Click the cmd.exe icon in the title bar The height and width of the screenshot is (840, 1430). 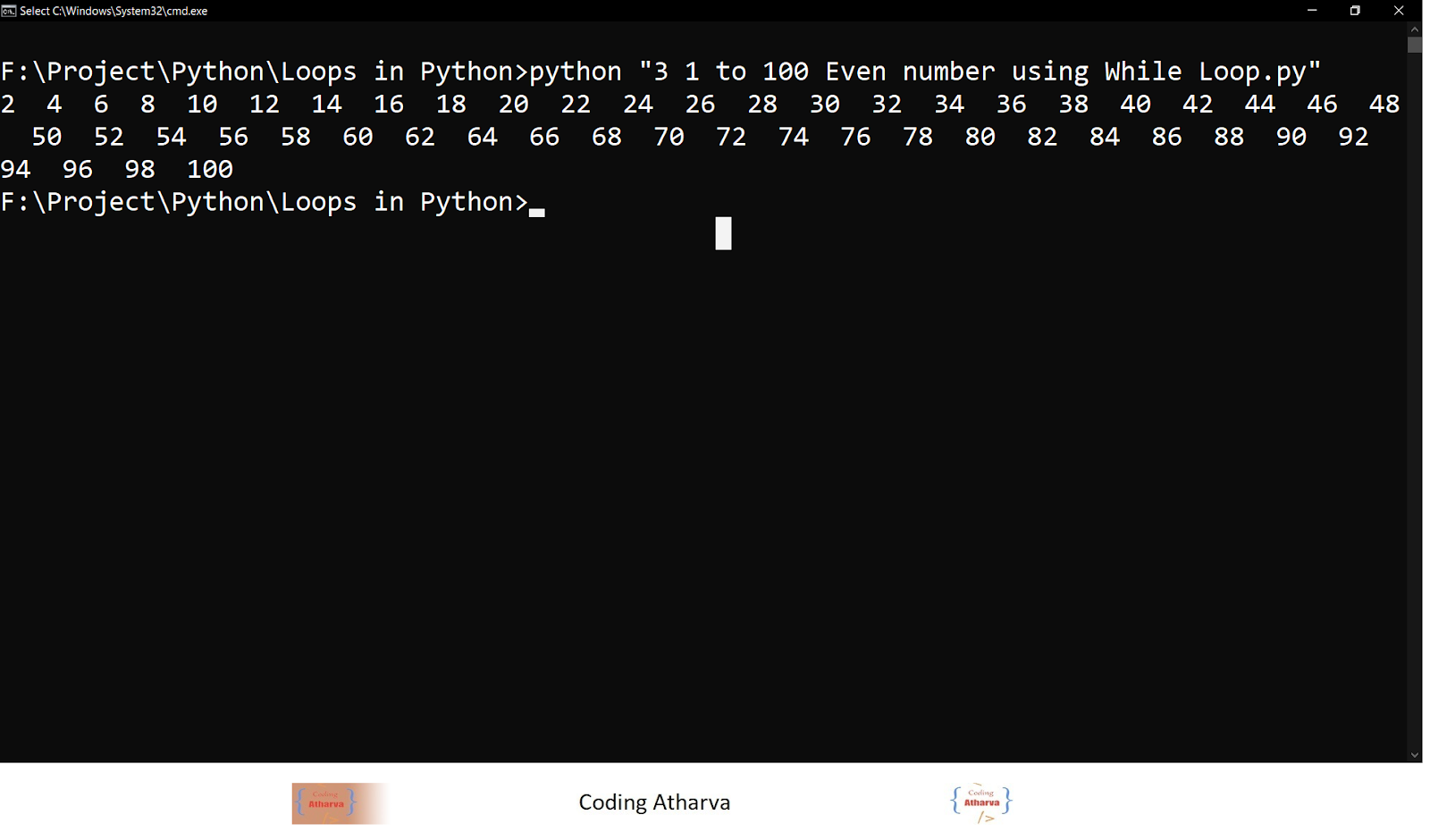[x=10, y=11]
